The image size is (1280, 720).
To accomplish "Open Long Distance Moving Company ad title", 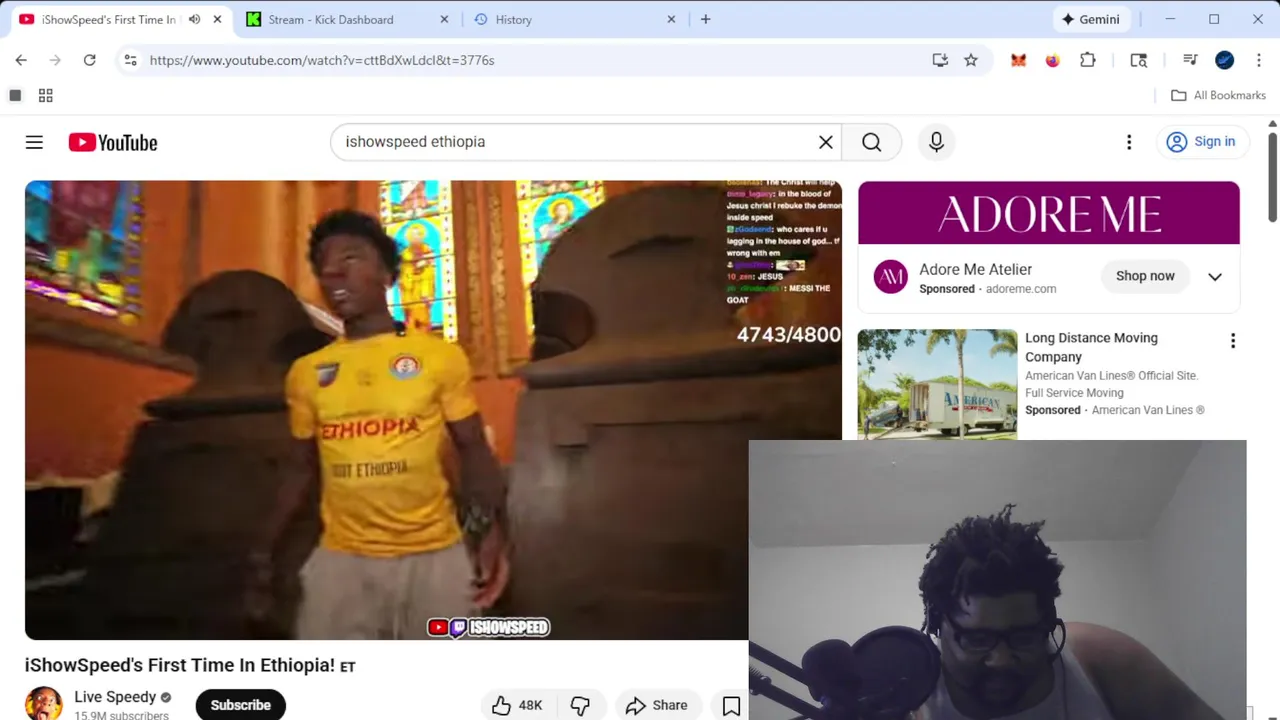I will coord(1091,347).
